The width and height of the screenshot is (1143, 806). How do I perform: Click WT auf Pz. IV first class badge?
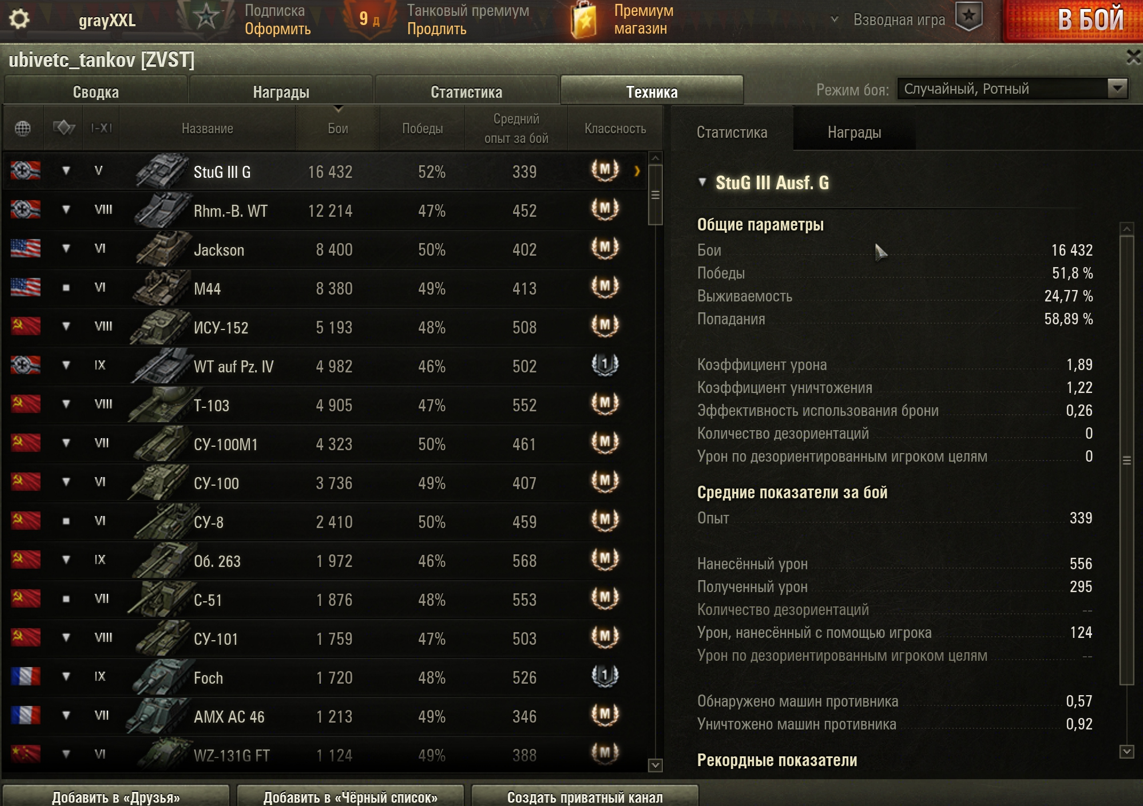[x=604, y=365]
